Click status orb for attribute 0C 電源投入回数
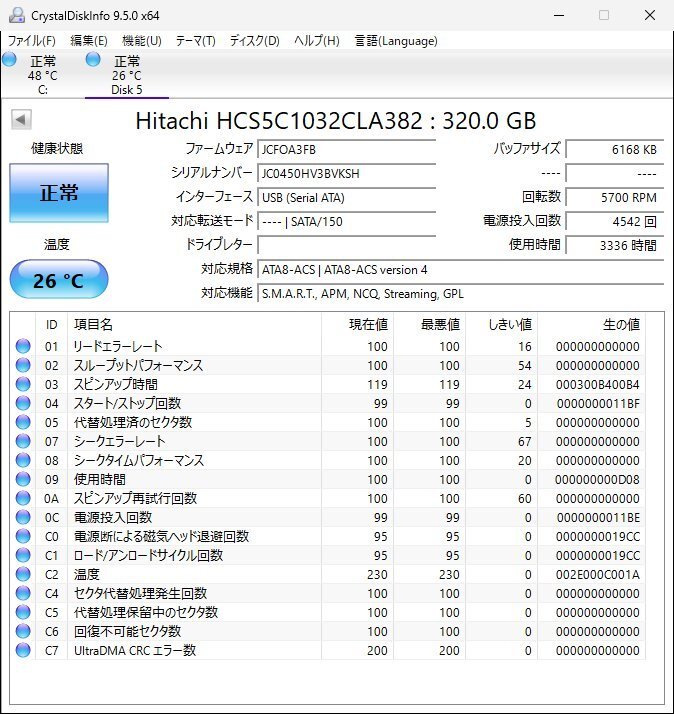The width and height of the screenshot is (674, 714). coord(23,517)
